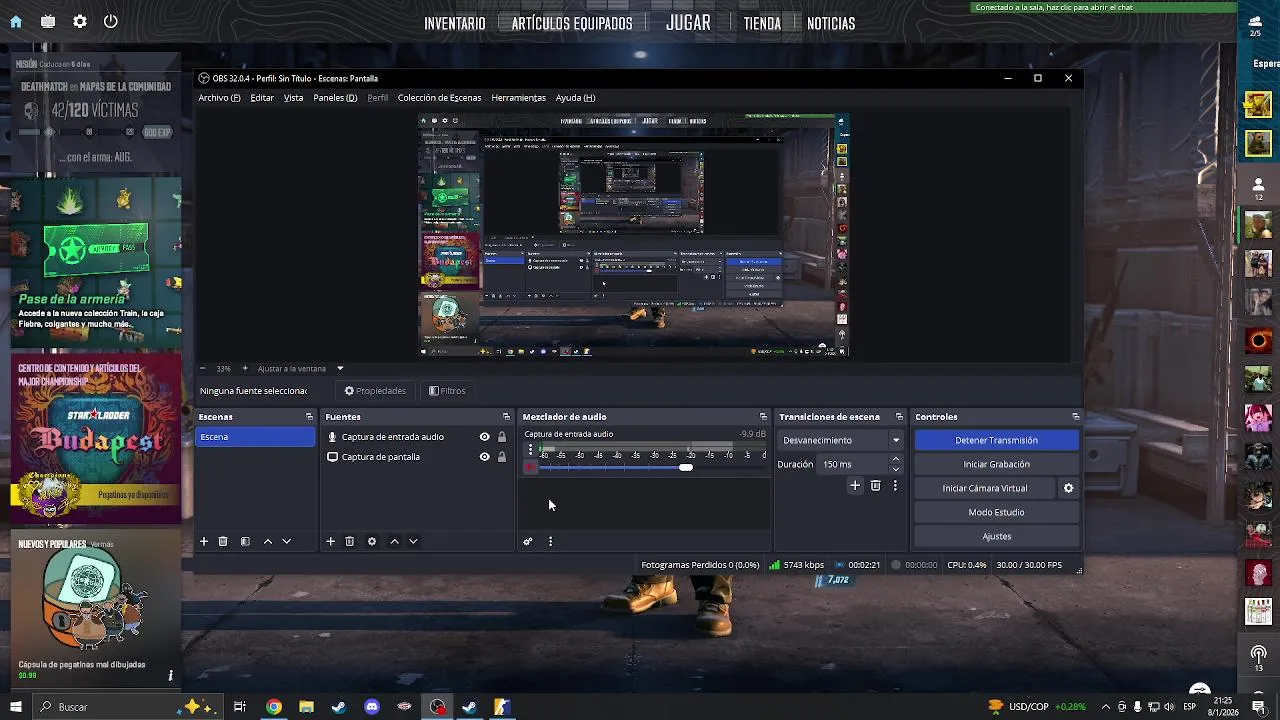Open the Paneles menu
This screenshot has height=720, width=1280.
335,98
